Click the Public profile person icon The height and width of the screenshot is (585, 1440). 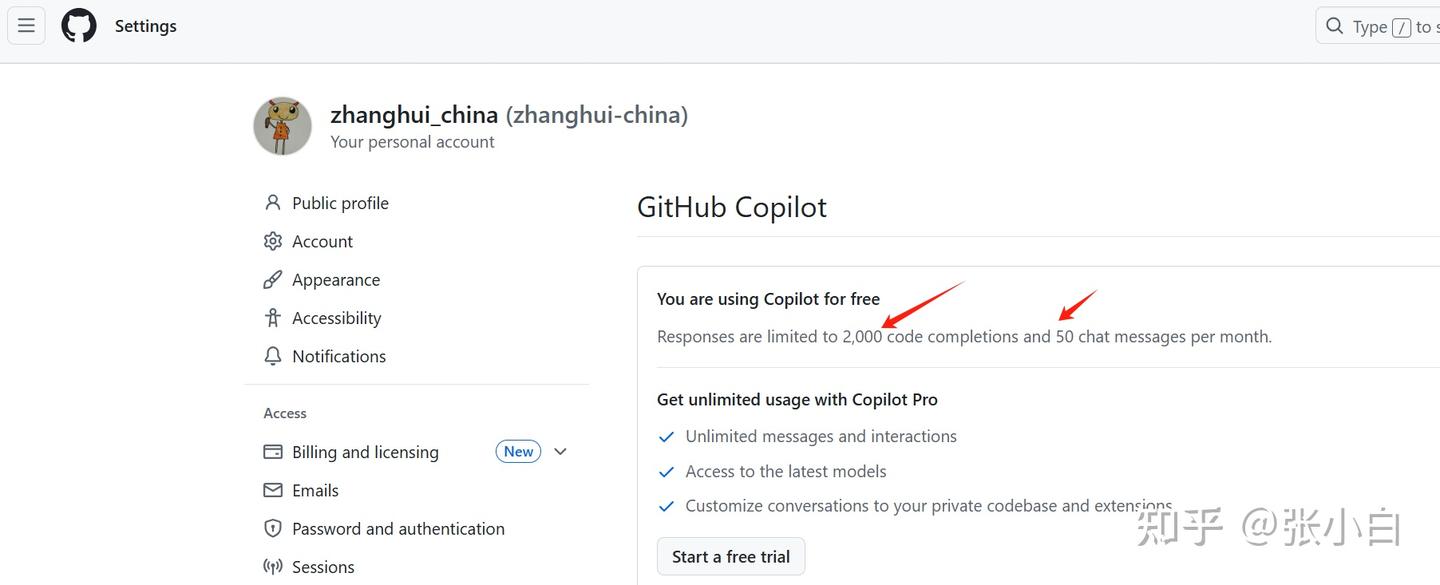[272, 203]
